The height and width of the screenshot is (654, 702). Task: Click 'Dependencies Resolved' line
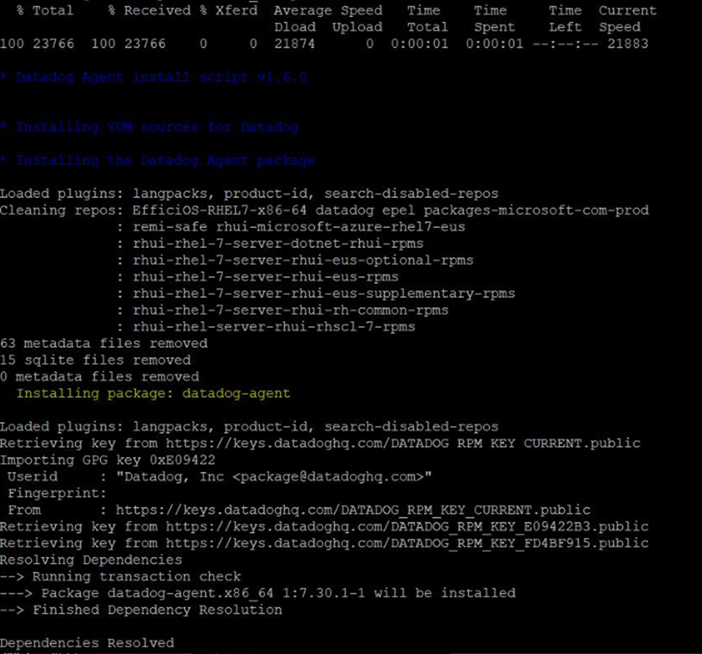87,643
